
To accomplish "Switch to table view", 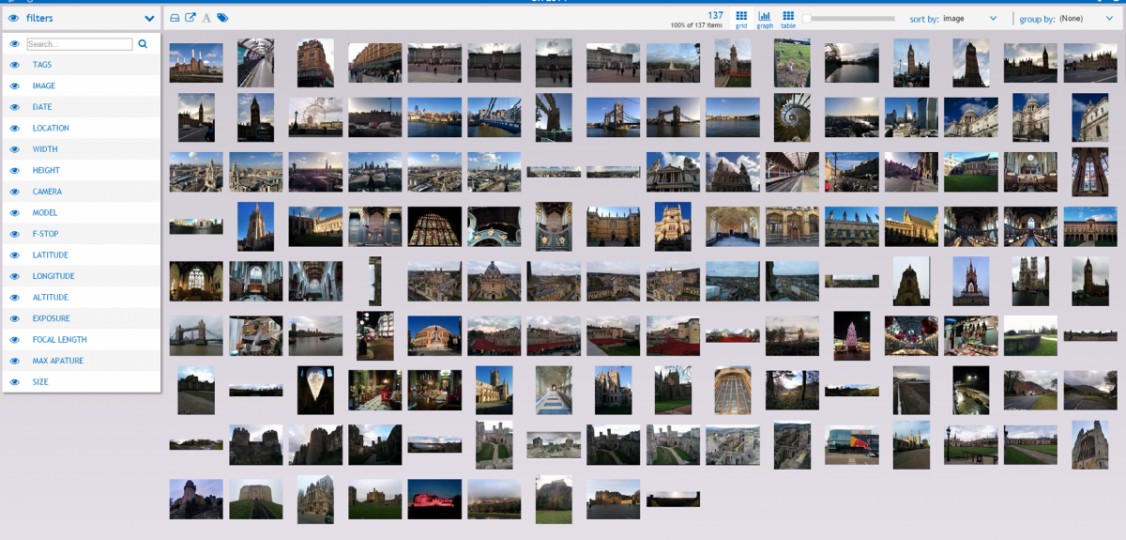I will pyautogui.click(x=788, y=19).
